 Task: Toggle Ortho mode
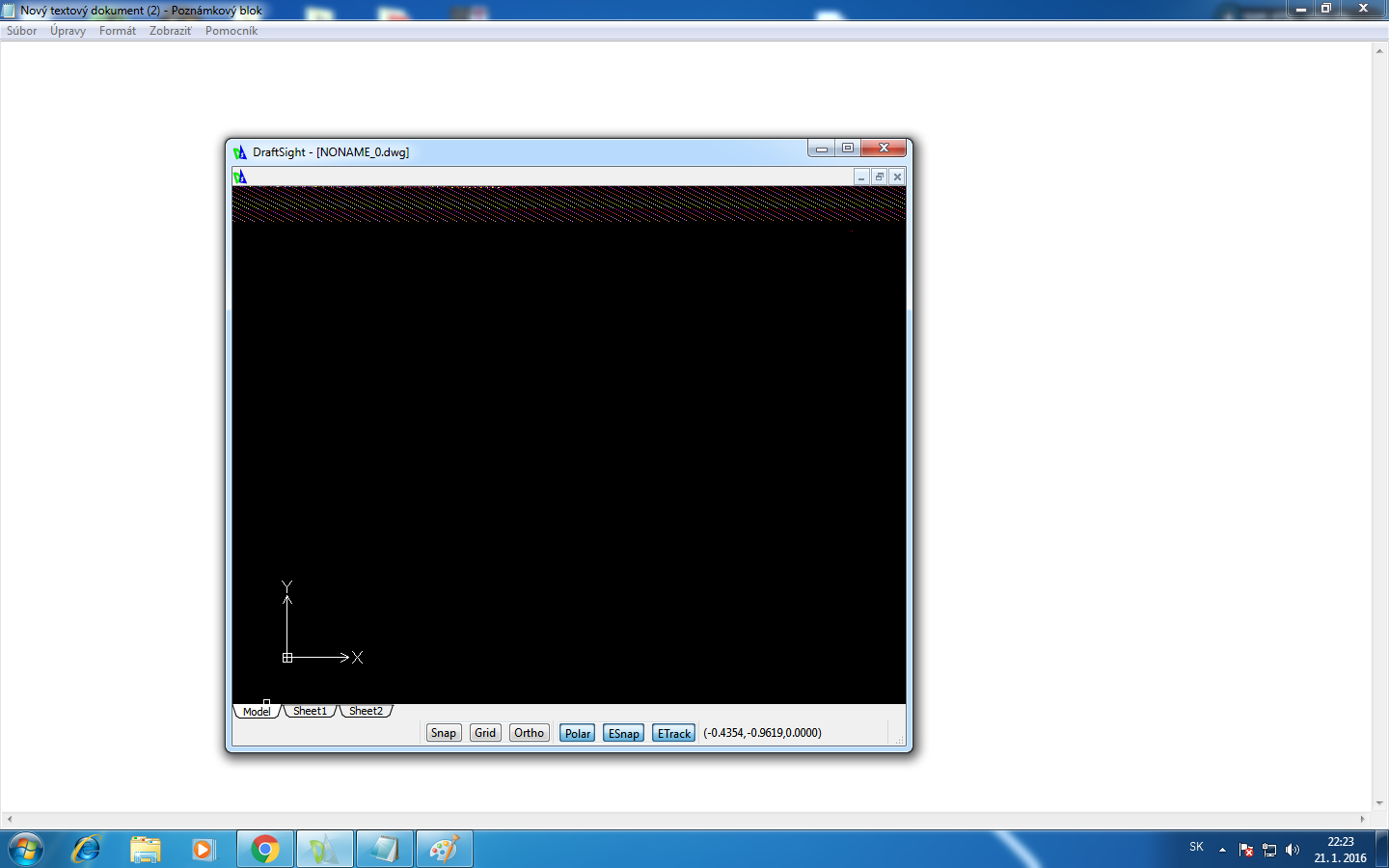pyautogui.click(x=529, y=733)
